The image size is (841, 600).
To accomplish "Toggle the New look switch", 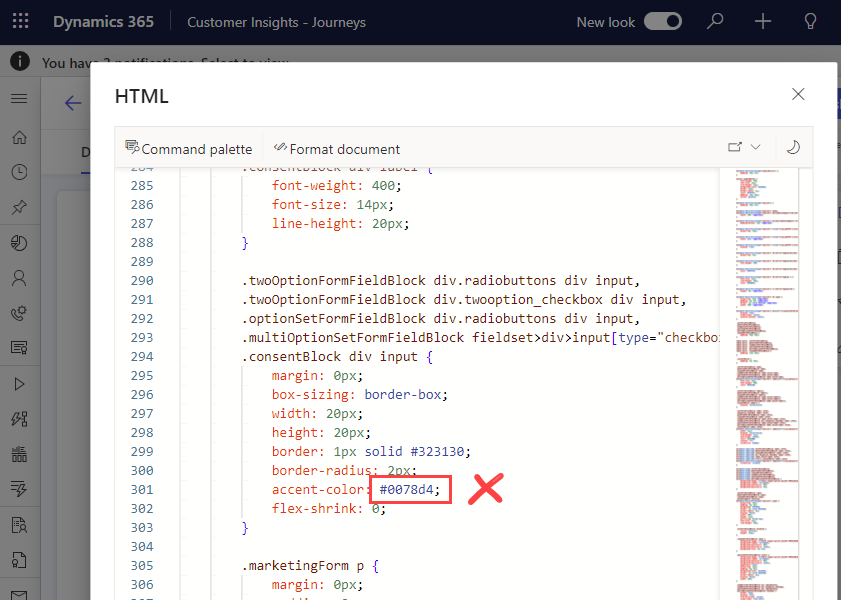I will pyautogui.click(x=663, y=21).
